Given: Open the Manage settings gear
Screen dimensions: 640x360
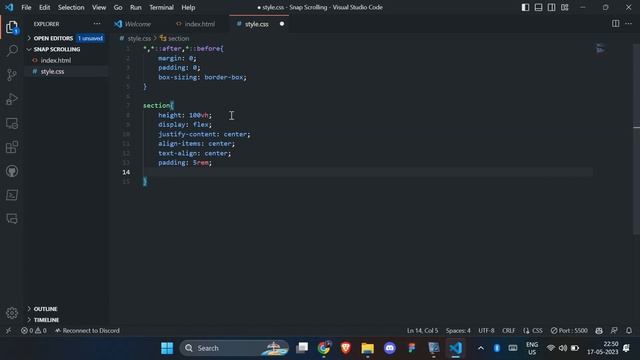Looking at the screenshot, I should [12, 313].
